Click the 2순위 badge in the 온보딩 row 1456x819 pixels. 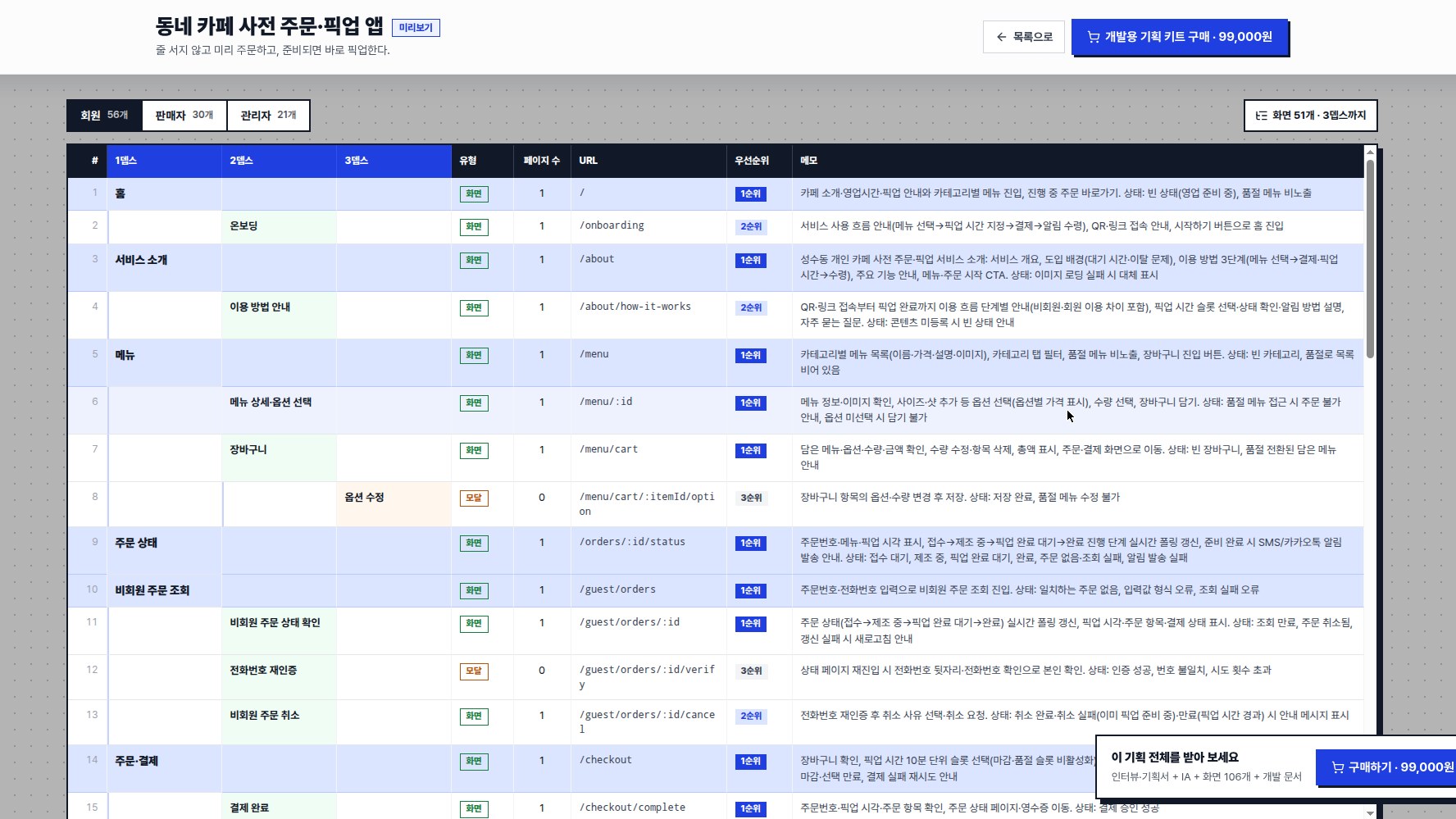pos(751,227)
